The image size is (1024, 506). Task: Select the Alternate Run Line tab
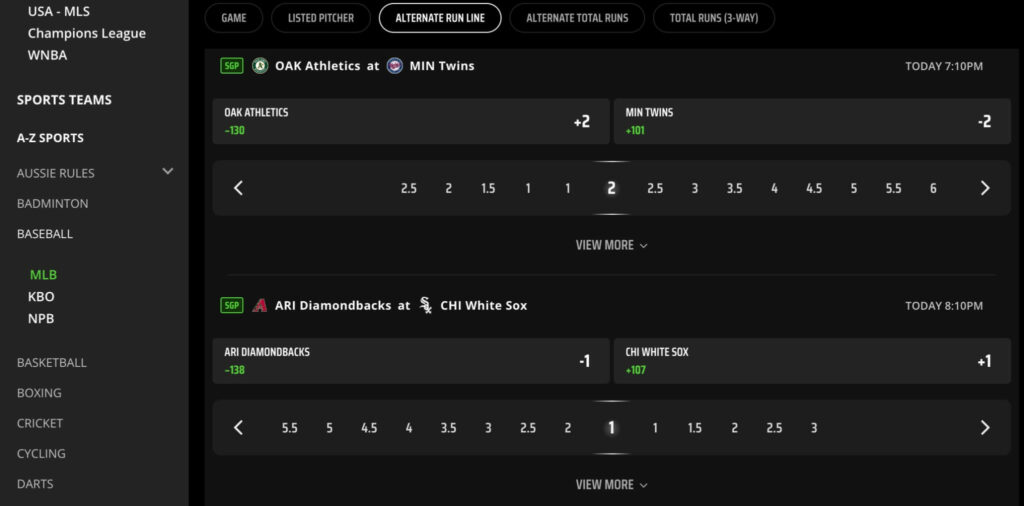click(440, 18)
